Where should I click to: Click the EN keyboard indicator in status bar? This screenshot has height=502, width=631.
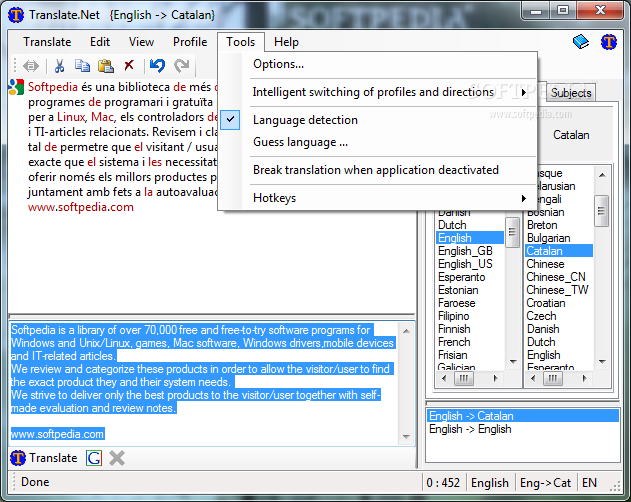click(589, 483)
